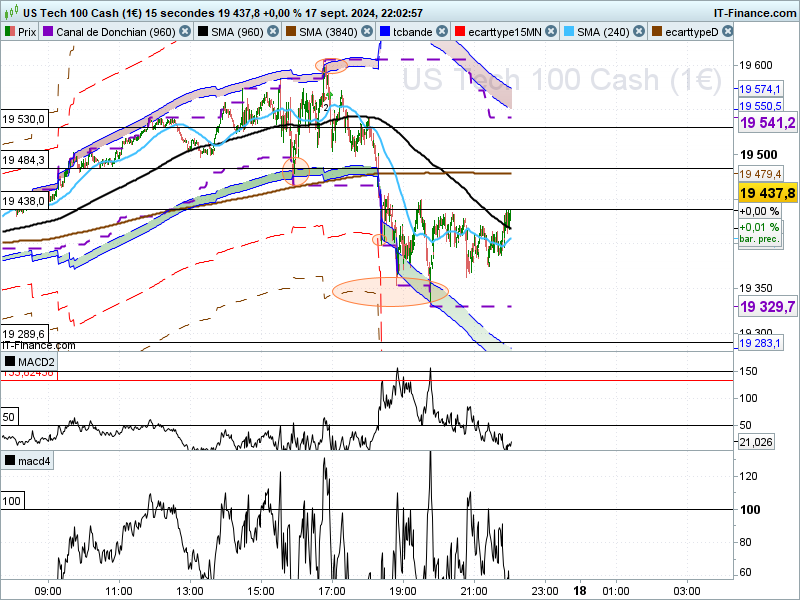Open the SMA (3840) label
The width and height of the screenshot is (800, 600).
coord(328,32)
